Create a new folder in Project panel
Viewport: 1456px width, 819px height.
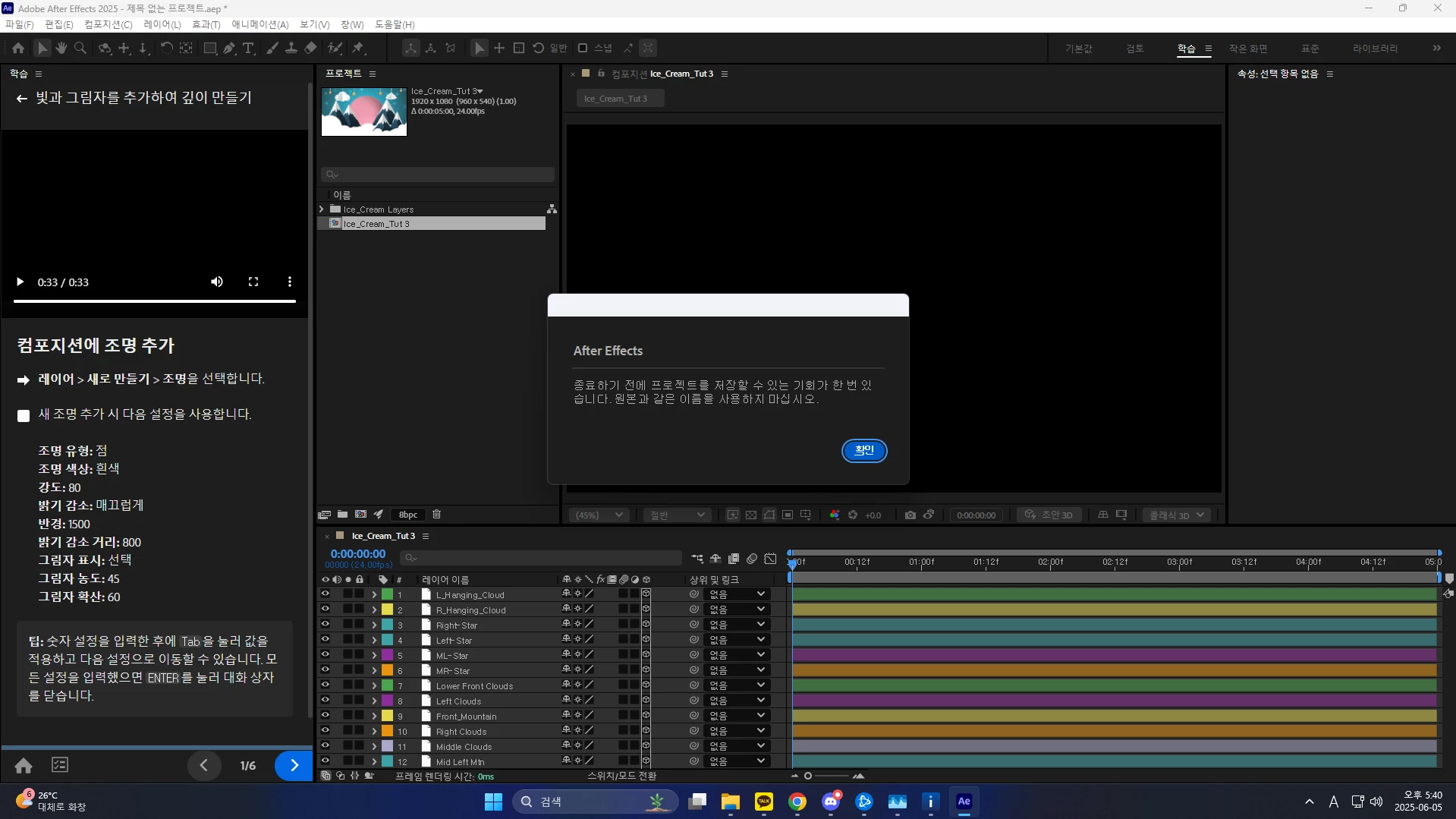(342, 515)
